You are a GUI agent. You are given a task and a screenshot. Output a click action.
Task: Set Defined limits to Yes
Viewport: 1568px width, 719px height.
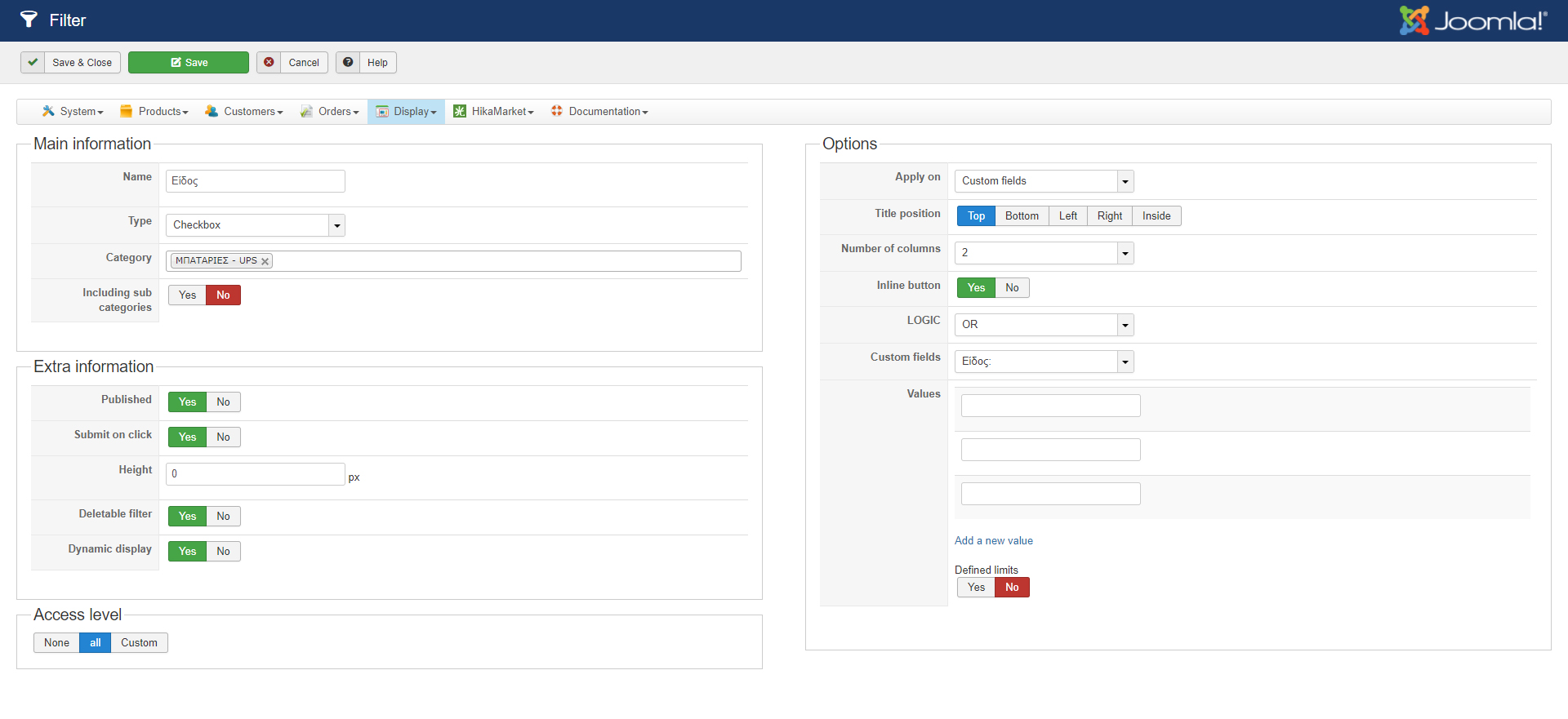(x=976, y=587)
